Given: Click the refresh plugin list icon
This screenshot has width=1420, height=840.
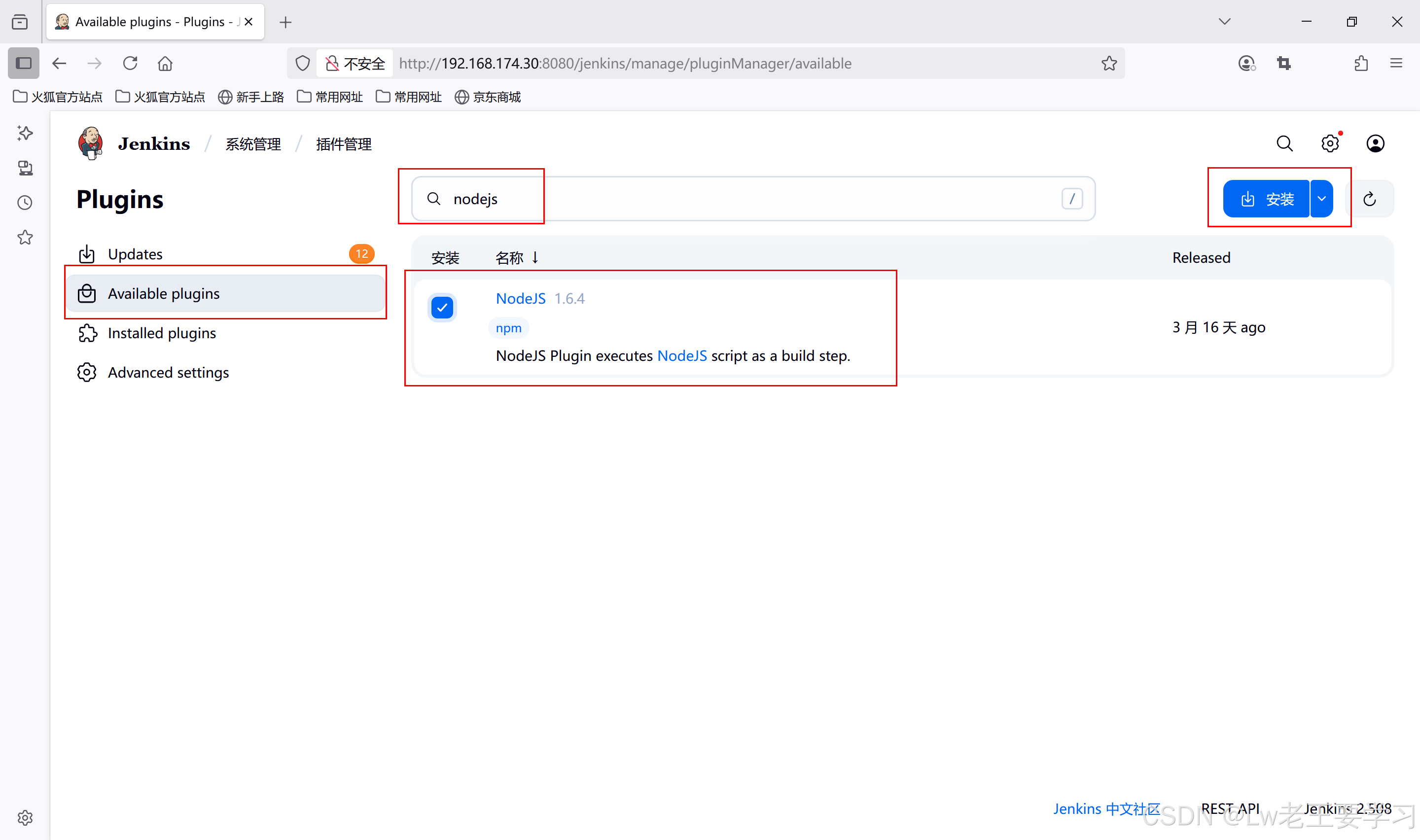Looking at the screenshot, I should [1369, 199].
